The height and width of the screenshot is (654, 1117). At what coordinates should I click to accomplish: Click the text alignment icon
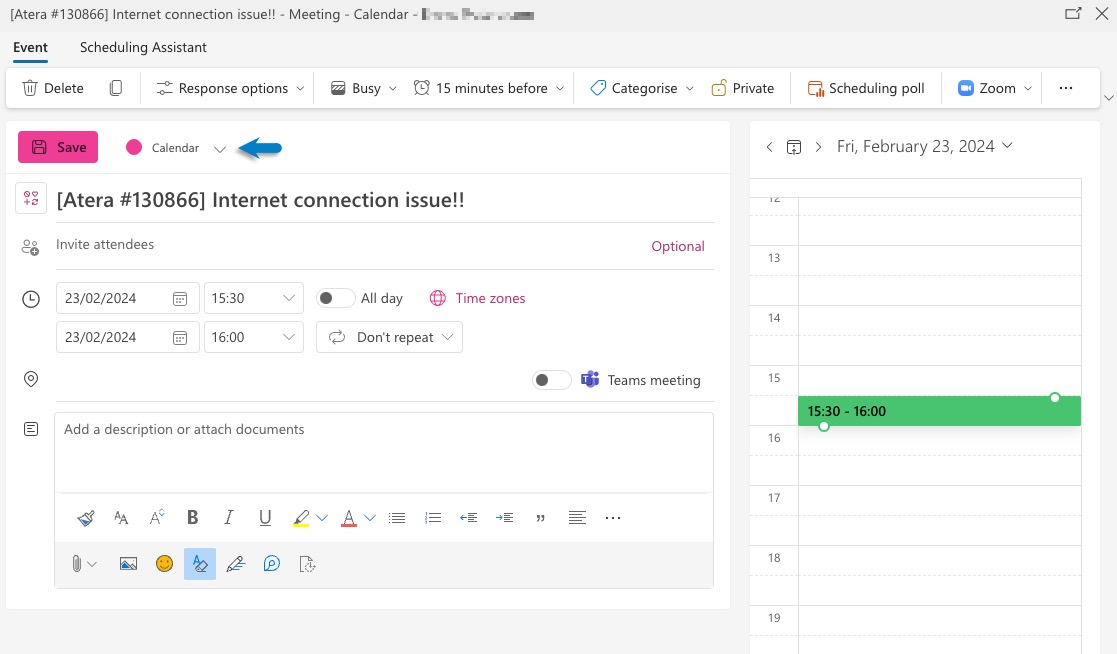click(x=577, y=518)
